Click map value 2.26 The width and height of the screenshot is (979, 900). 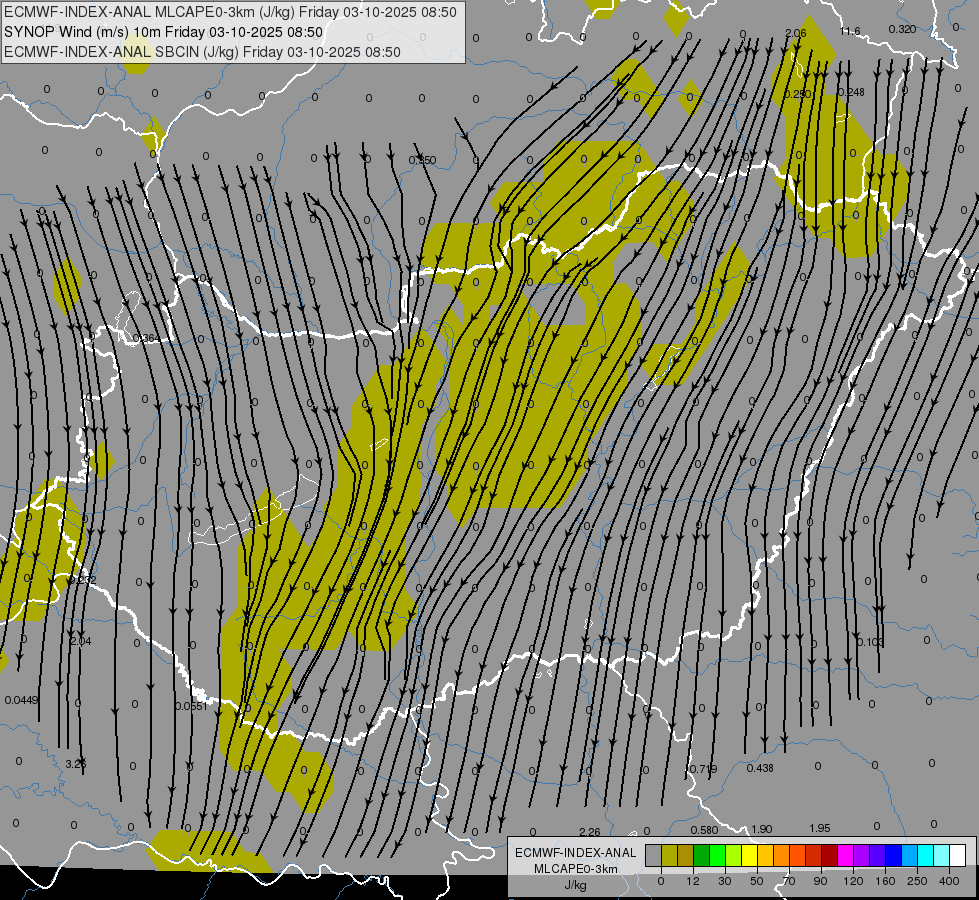(x=589, y=832)
